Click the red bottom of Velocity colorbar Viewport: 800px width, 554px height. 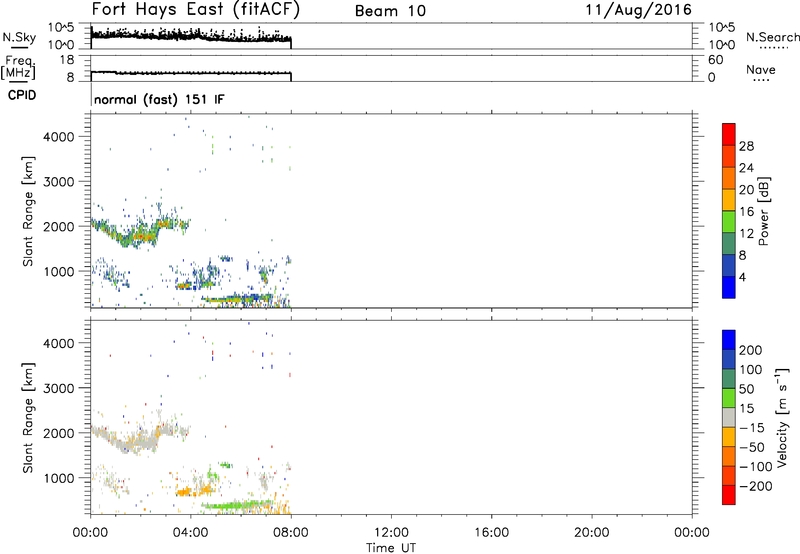[x=729, y=495]
